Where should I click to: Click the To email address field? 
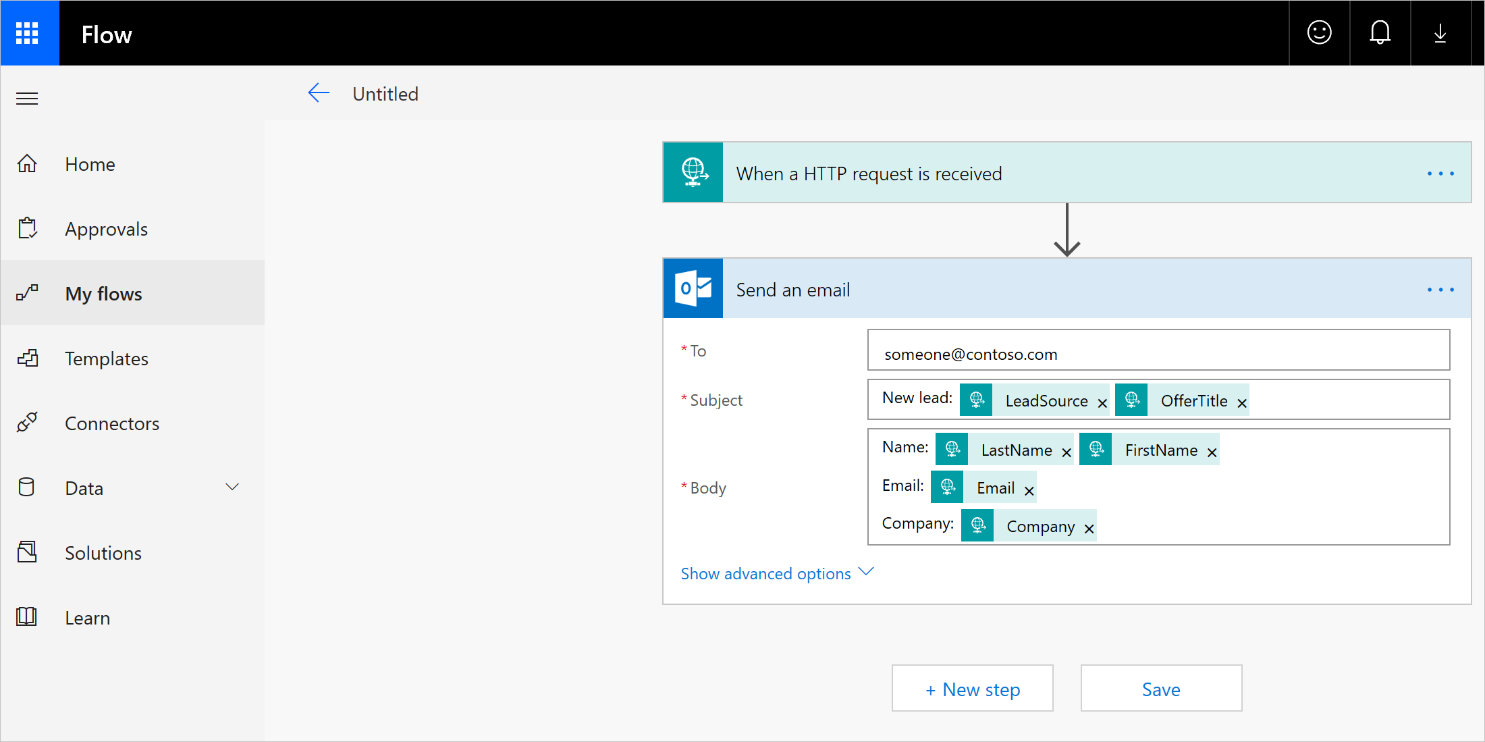point(1158,354)
